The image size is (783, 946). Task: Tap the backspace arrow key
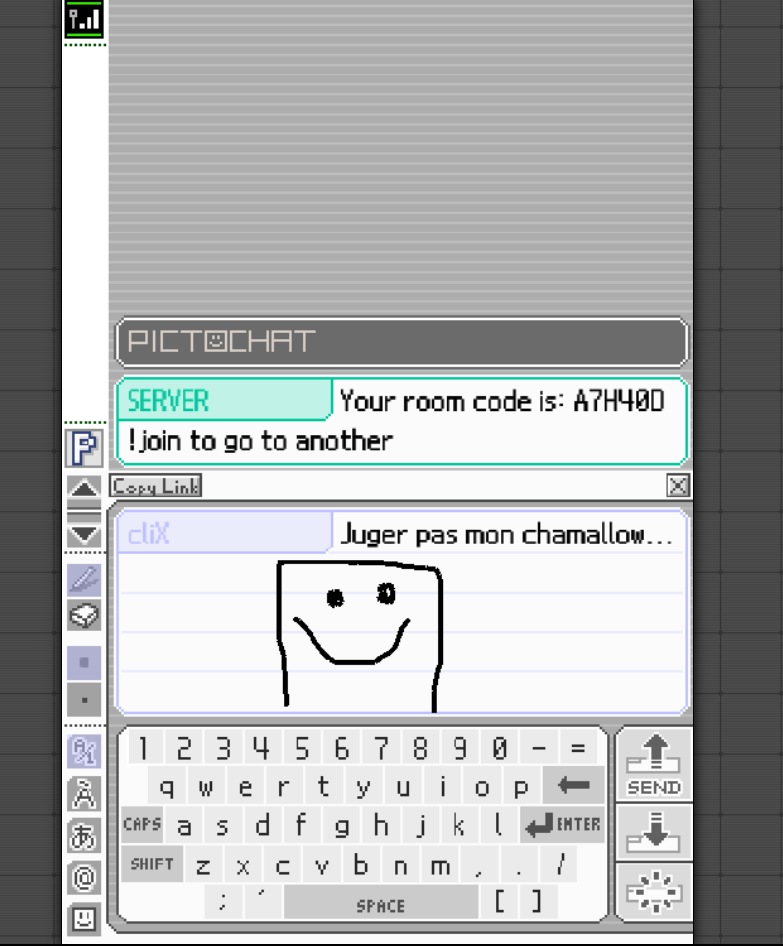(x=574, y=786)
